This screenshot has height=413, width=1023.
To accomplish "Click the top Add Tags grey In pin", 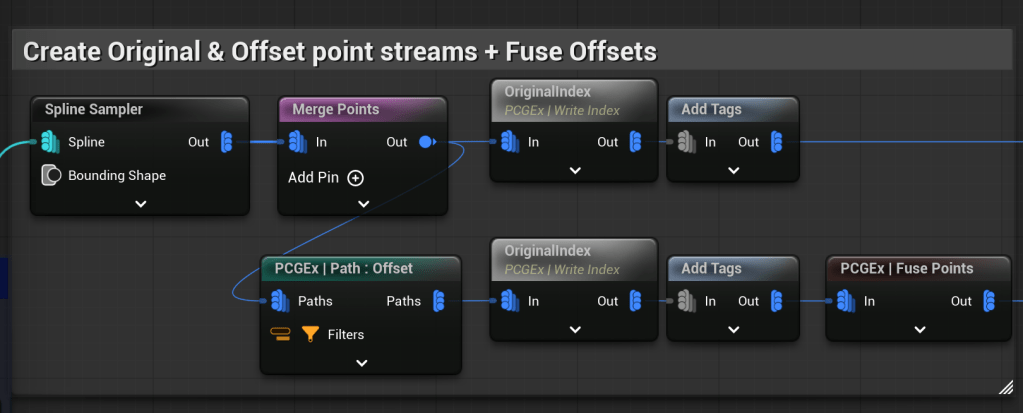I will click(x=686, y=142).
